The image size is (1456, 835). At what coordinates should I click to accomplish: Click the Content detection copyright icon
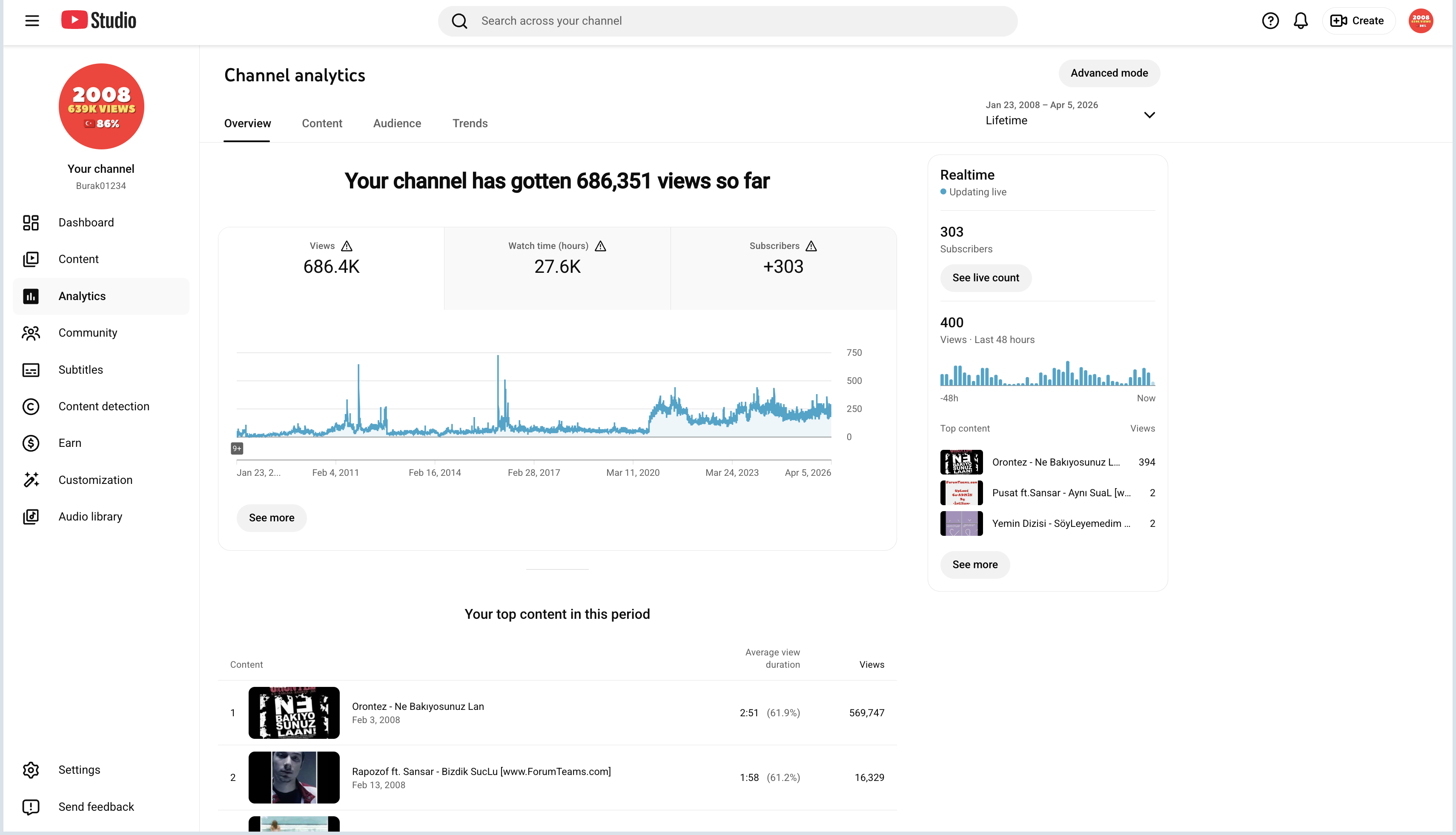point(31,406)
